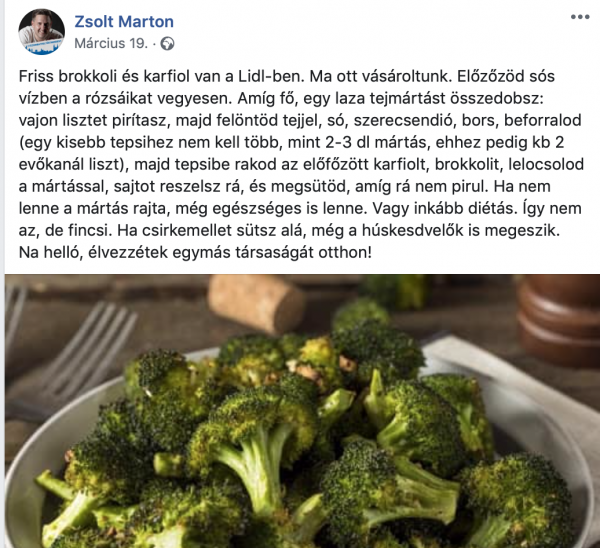Viewport: 600px width, 548px height.
Task: Click the wine cork in the photo
Action: pyautogui.click(x=256, y=303)
